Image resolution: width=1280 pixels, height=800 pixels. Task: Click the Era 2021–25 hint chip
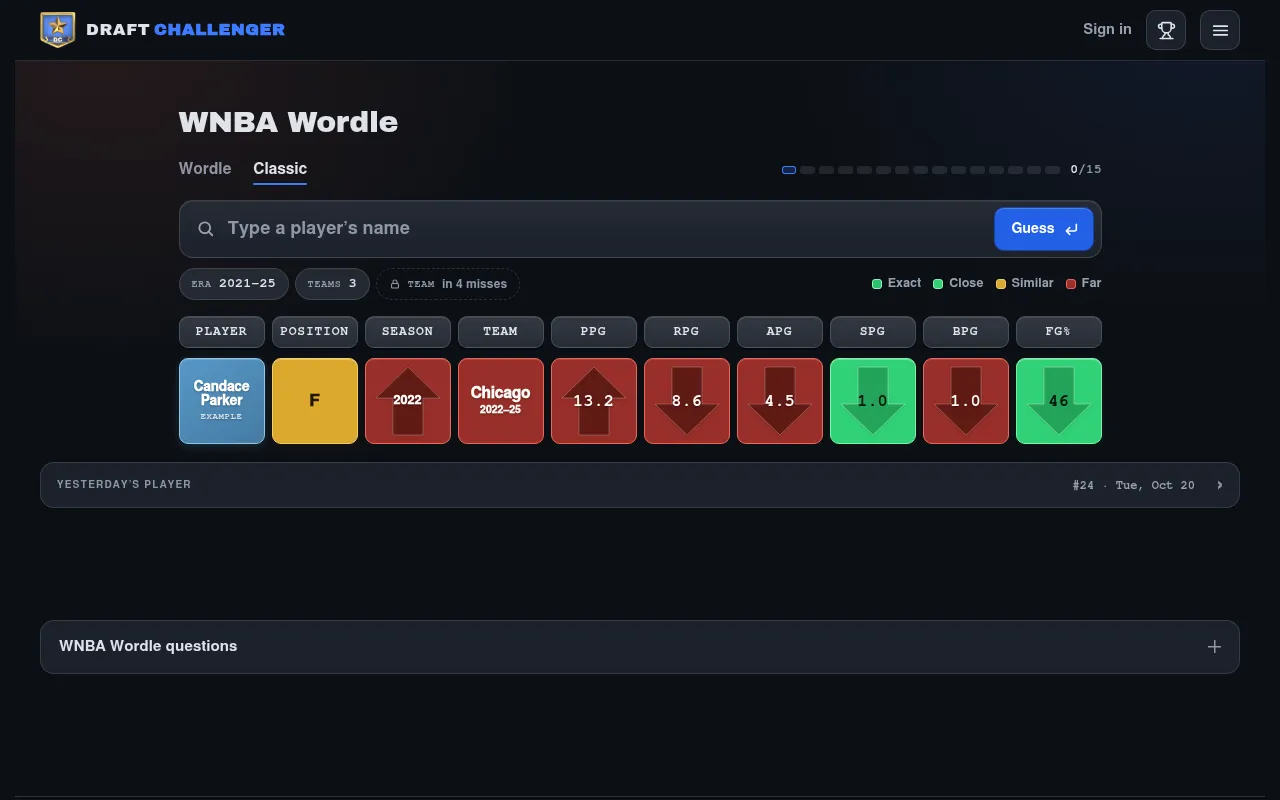coord(234,284)
